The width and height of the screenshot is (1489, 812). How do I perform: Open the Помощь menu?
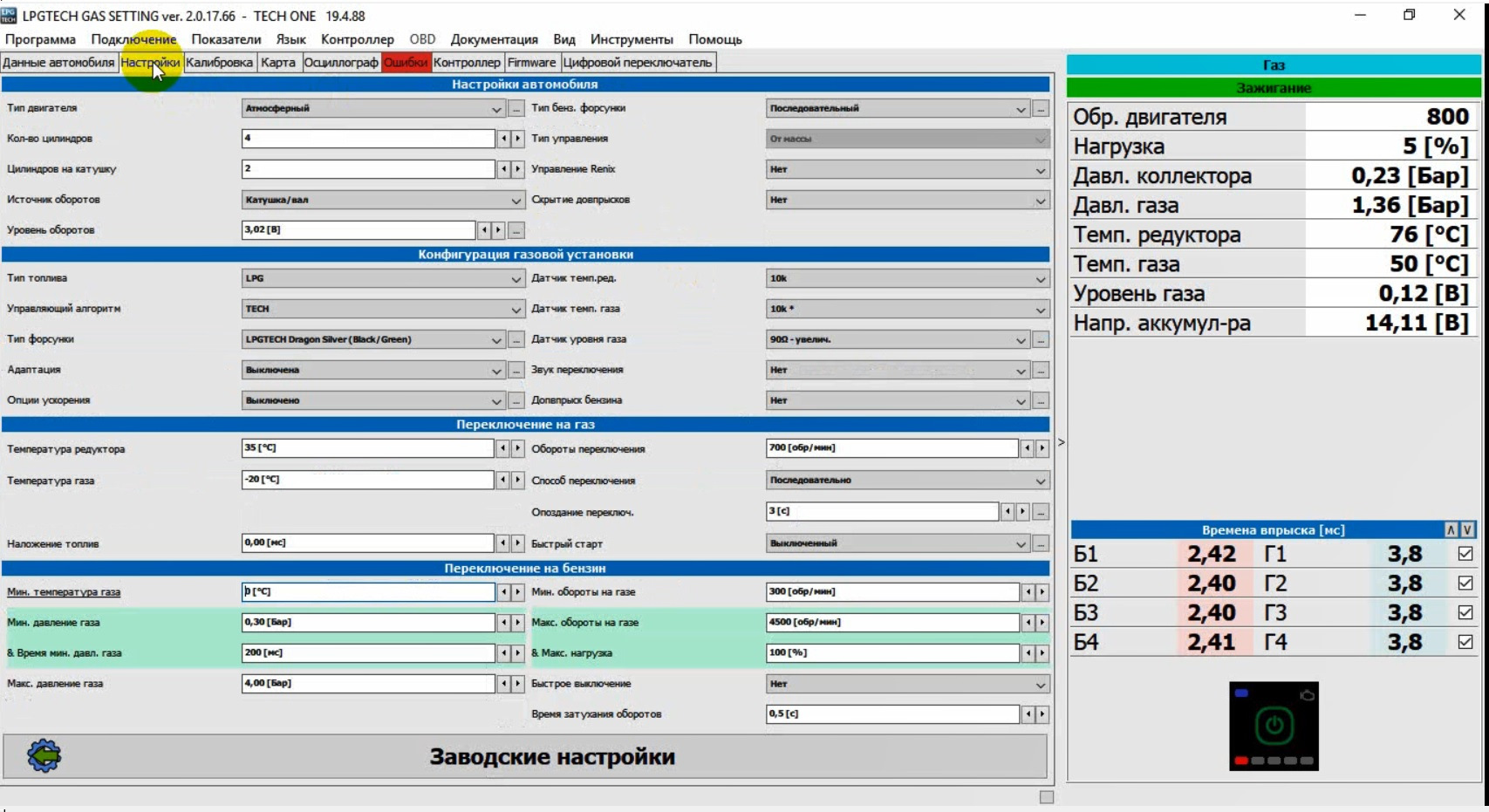(x=715, y=39)
